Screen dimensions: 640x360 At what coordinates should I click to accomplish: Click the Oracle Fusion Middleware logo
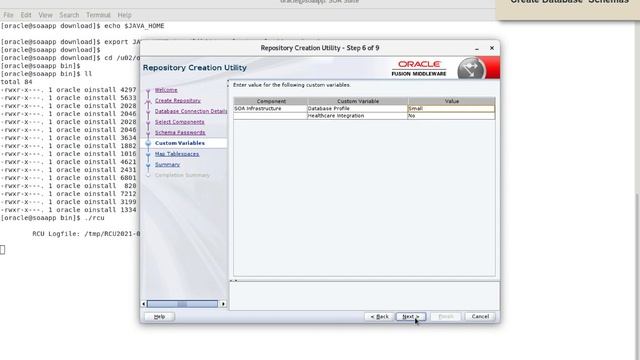tap(419, 68)
